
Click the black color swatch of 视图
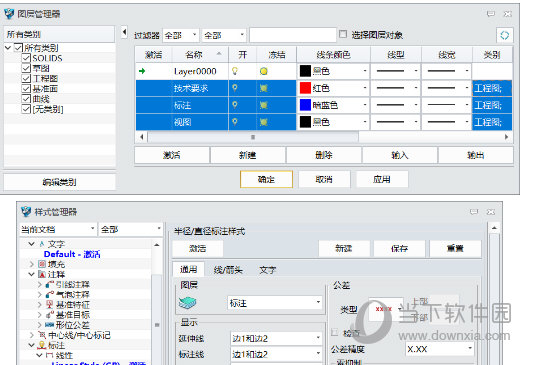pos(305,122)
